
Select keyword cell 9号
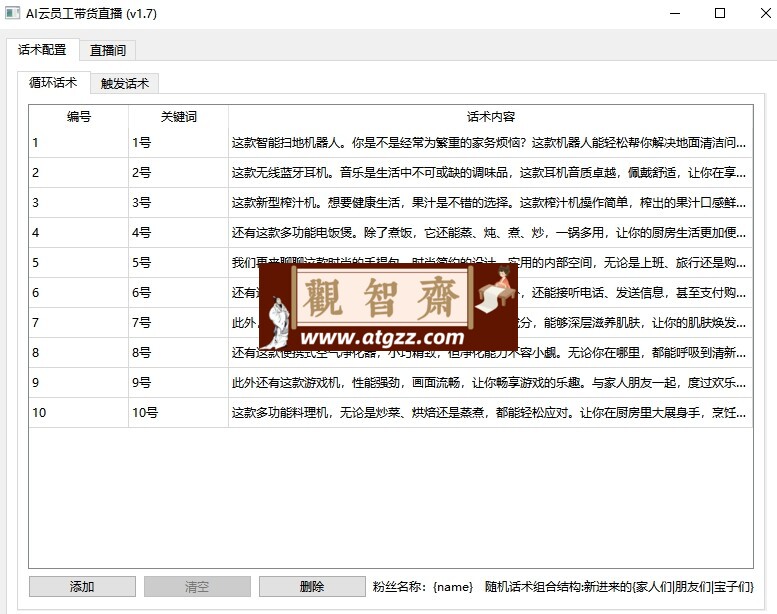(x=178, y=383)
